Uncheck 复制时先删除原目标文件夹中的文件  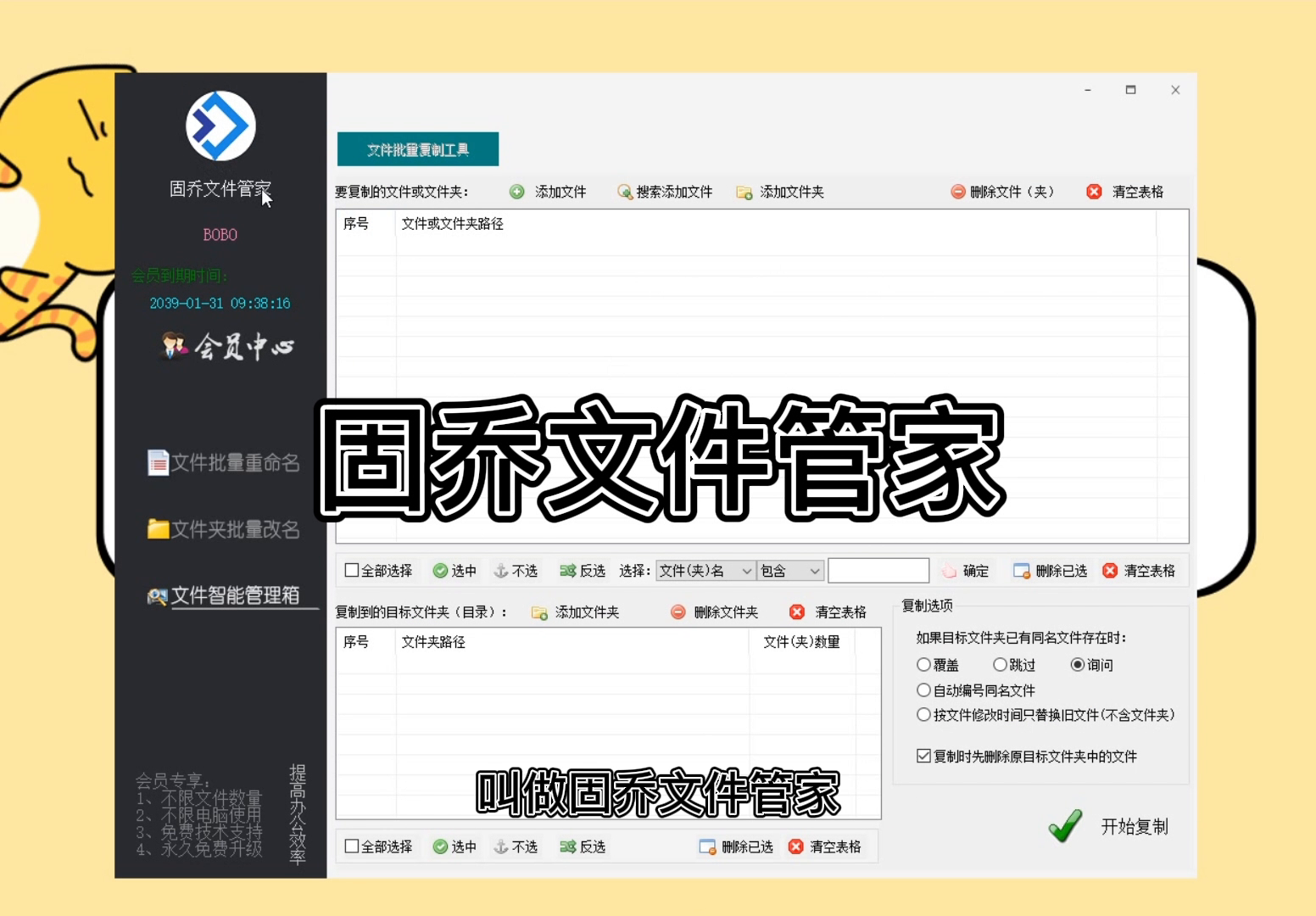[924, 756]
